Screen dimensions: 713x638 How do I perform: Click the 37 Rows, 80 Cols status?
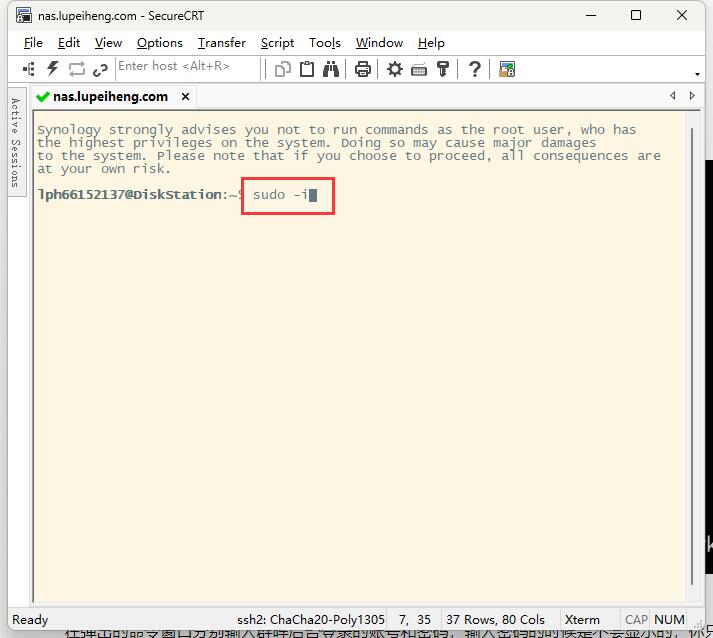tap(495, 619)
